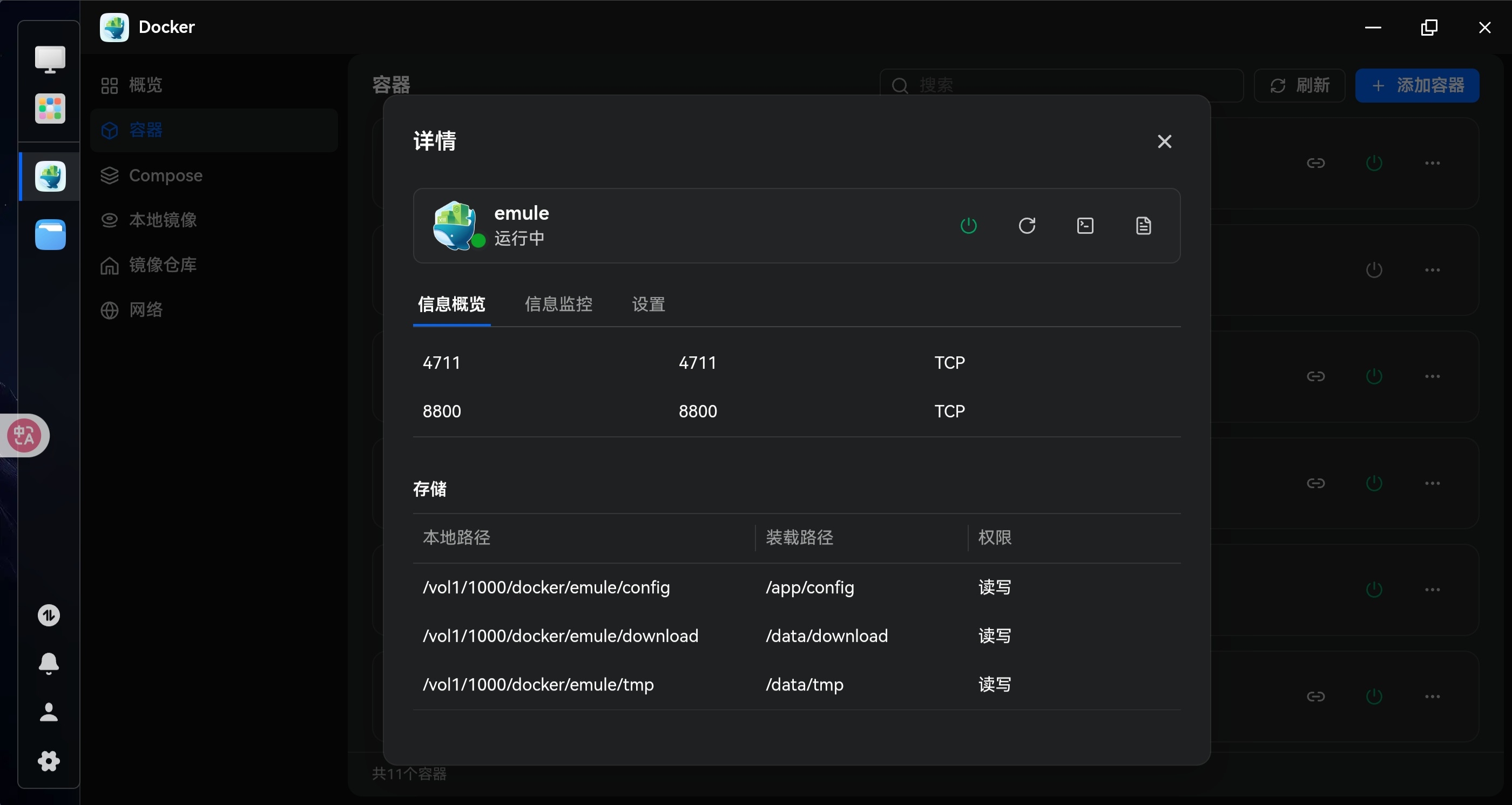The height and width of the screenshot is (805, 1512).
Task: Click the floating translation tool icon
Action: 23,435
